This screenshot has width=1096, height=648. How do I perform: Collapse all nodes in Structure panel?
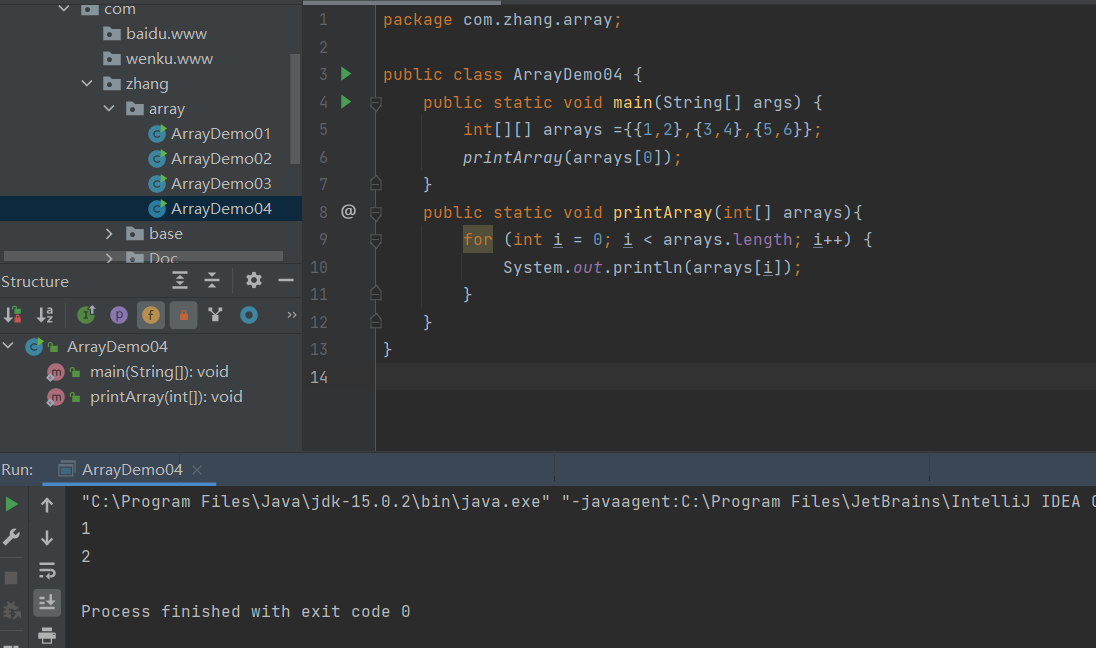[x=212, y=280]
